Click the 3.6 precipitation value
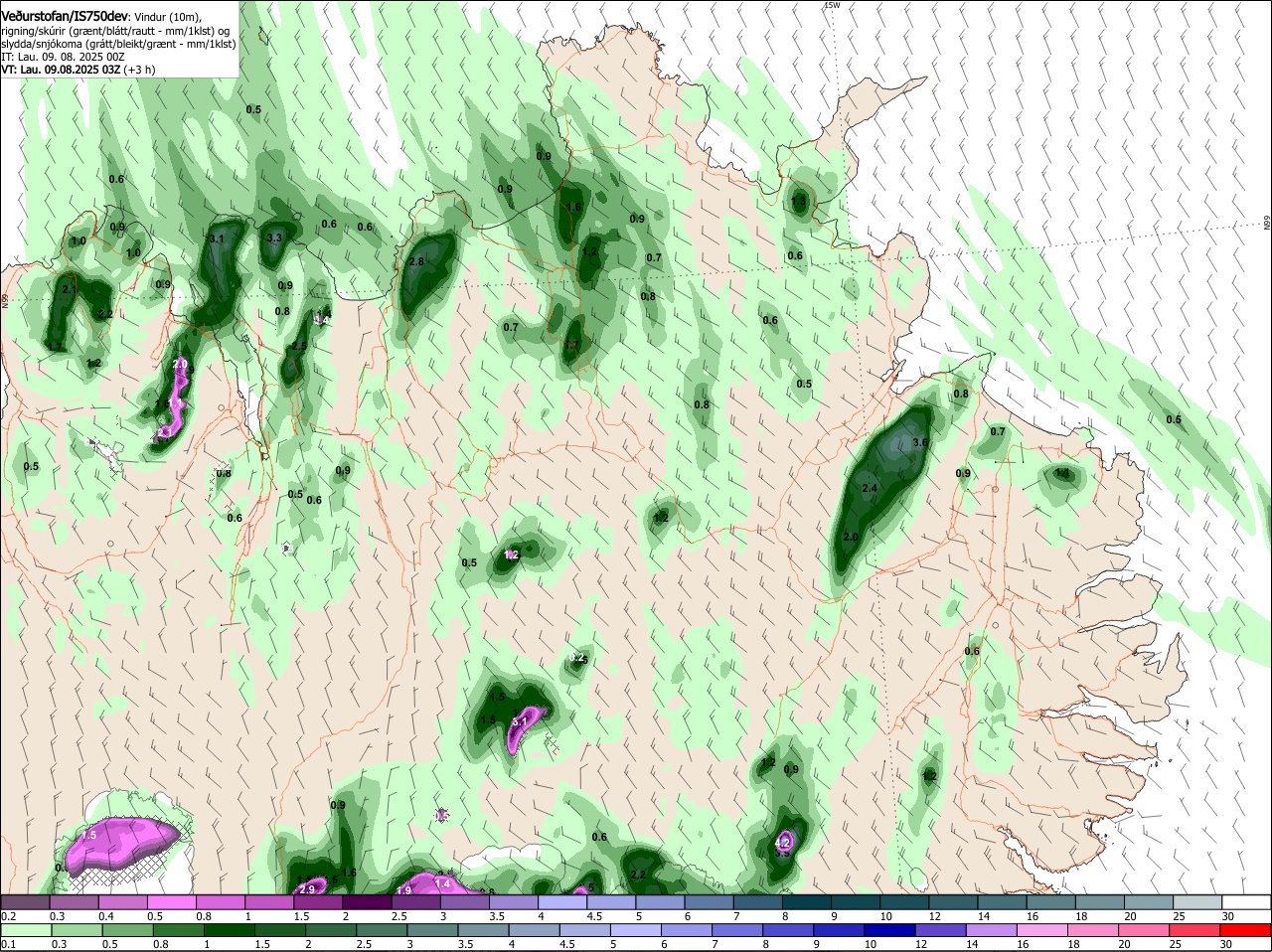 [x=920, y=442]
